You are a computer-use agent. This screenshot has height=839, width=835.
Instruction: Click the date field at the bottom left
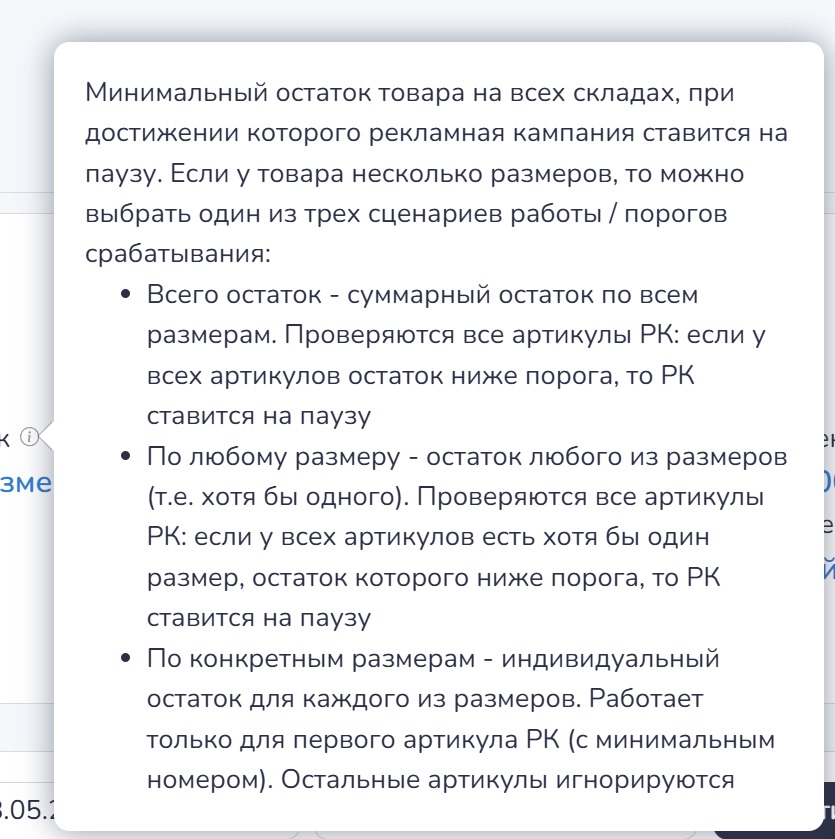coord(25,810)
